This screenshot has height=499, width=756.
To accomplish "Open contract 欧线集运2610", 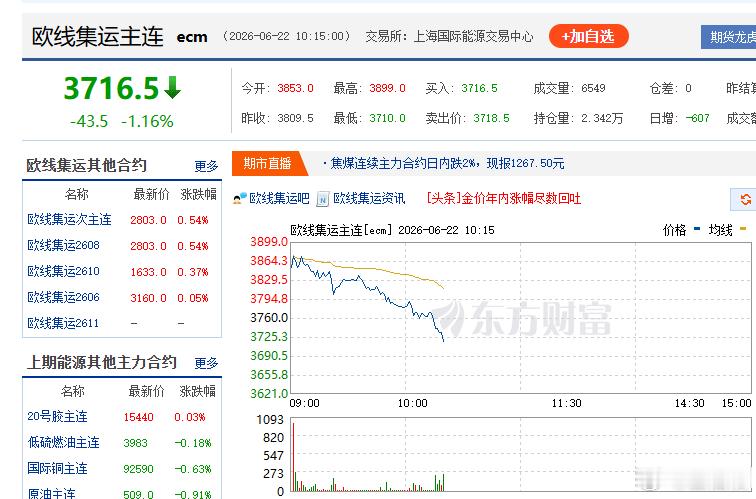I will (x=63, y=271).
